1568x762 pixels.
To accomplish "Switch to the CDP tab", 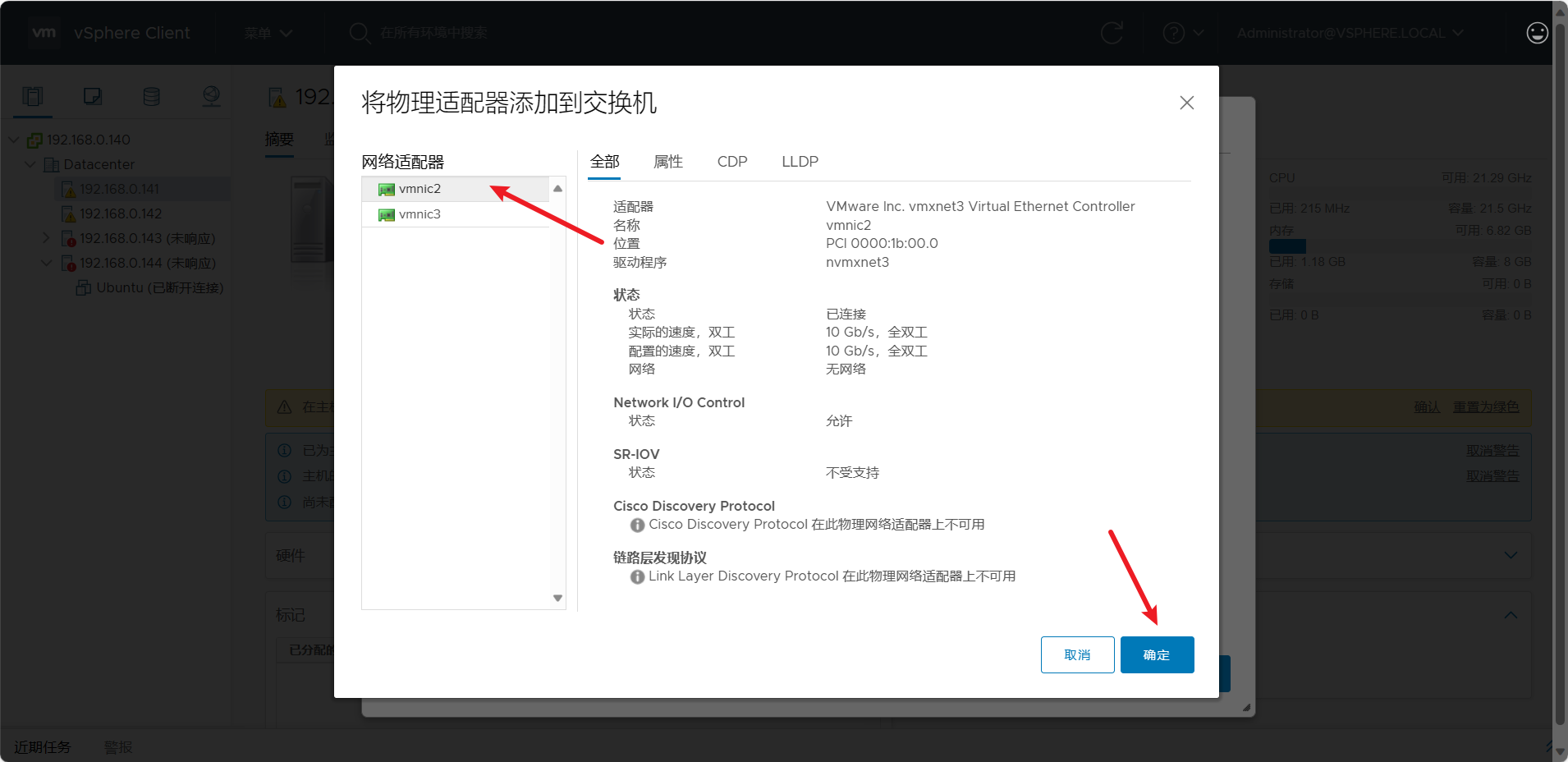I will point(731,162).
